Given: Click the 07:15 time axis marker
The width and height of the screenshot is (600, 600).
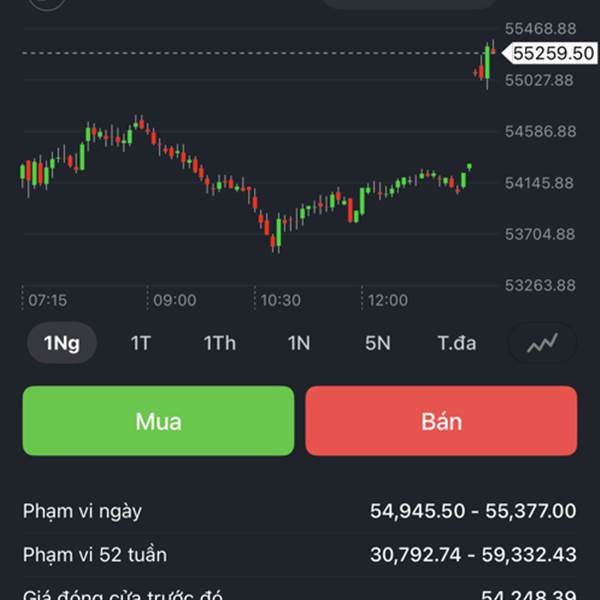Looking at the screenshot, I should click(x=47, y=300).
